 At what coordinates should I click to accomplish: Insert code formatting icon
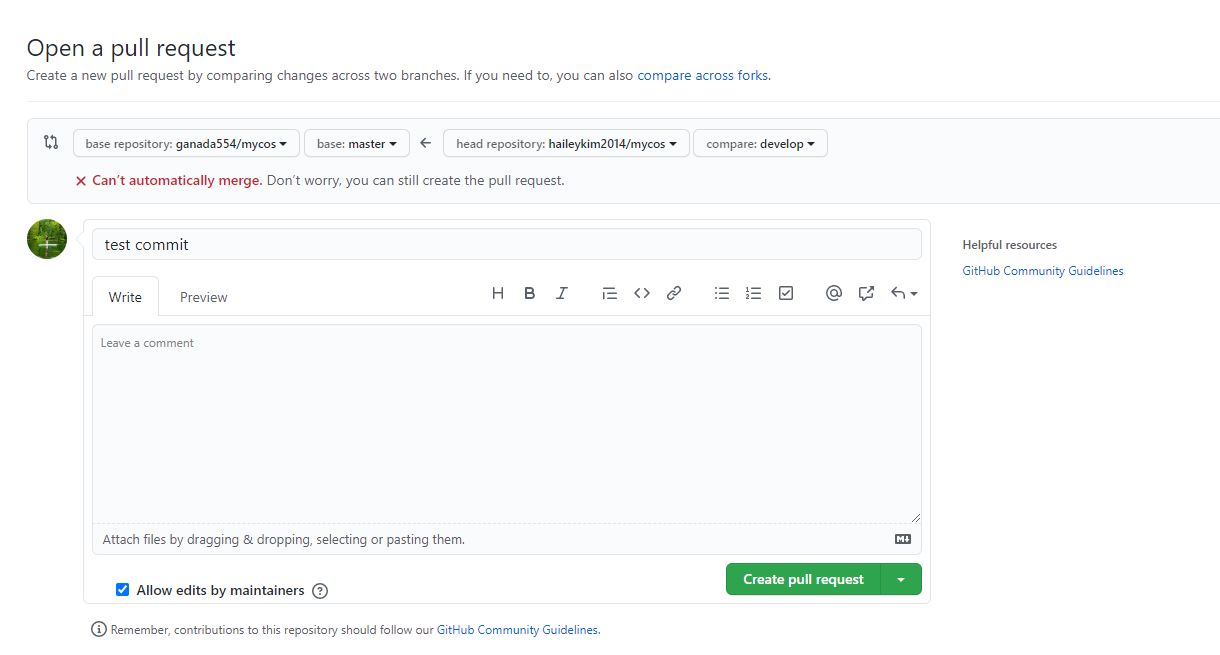click(x=642, y=293)
